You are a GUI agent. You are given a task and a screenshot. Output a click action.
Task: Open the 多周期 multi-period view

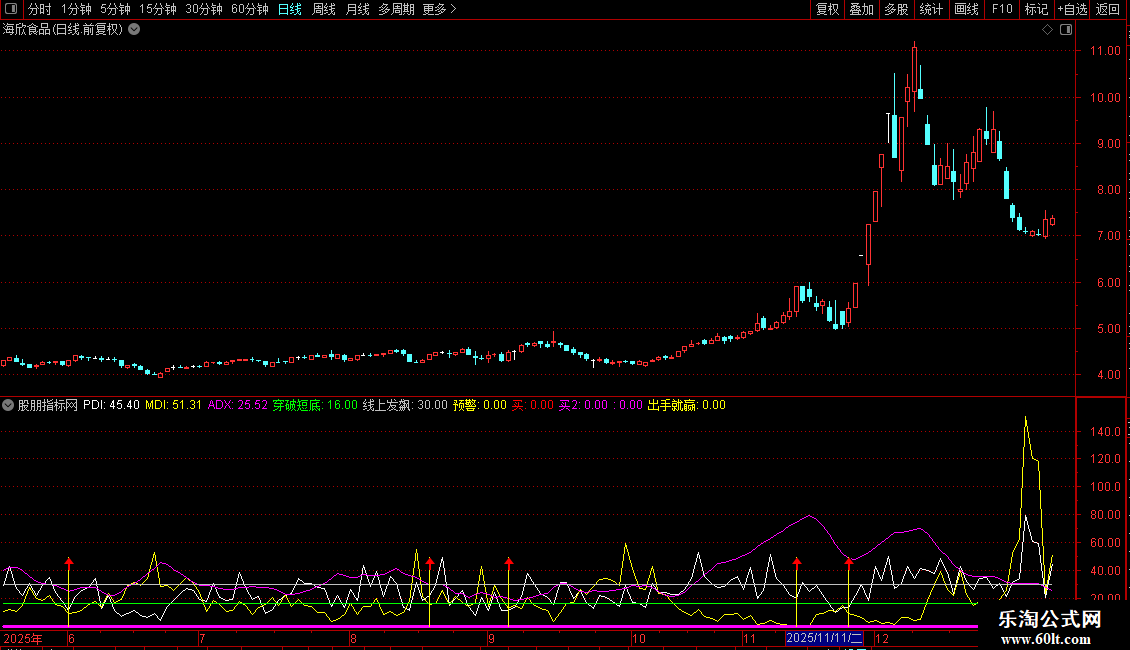[396, 9]
